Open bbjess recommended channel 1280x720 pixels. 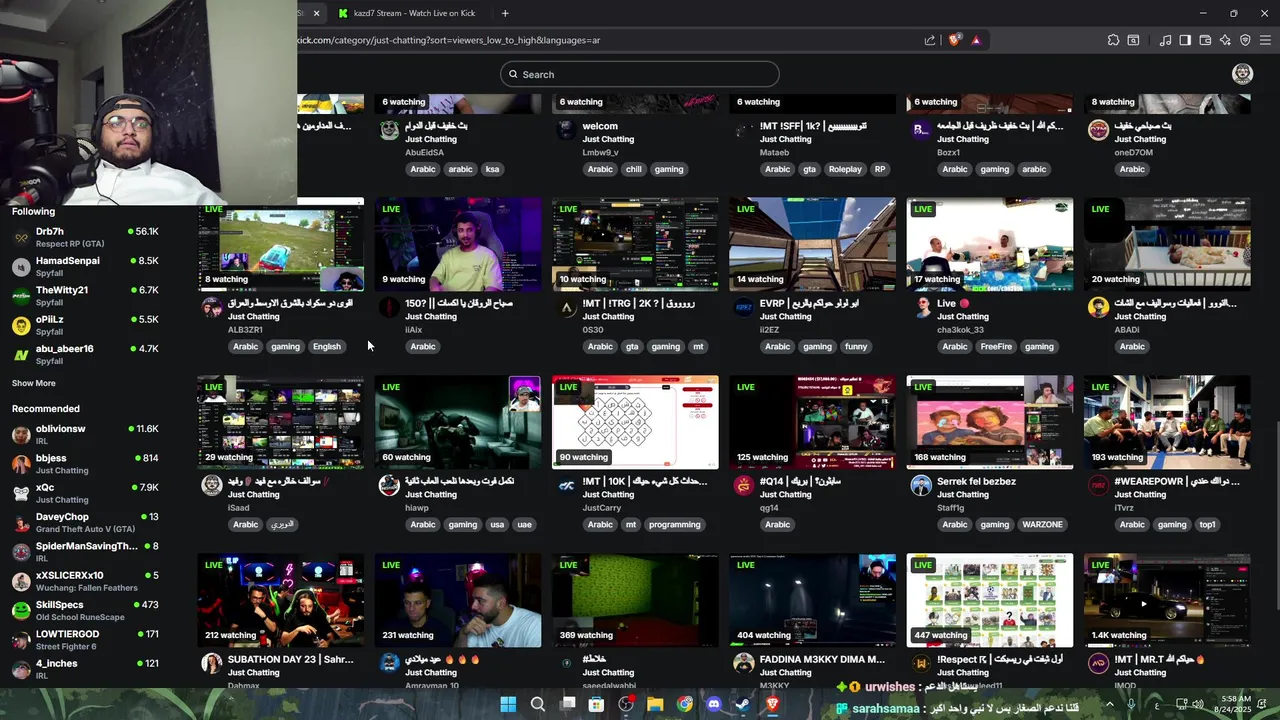(x=85, y=464)
